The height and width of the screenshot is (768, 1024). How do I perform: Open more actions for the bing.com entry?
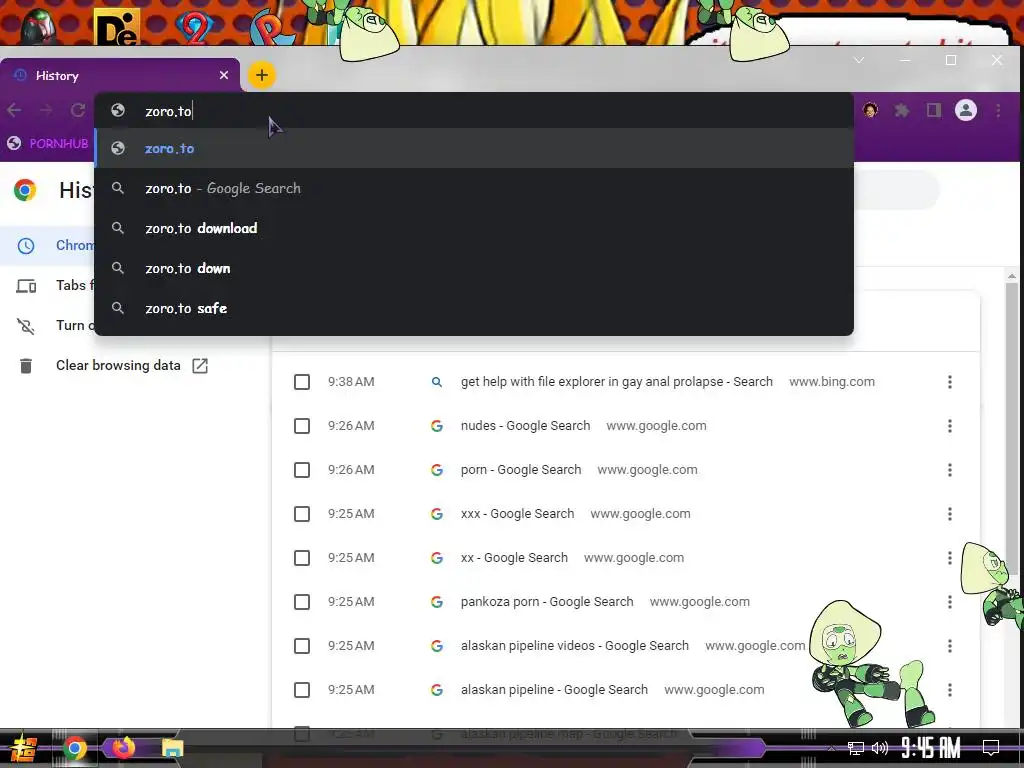pos(950,382)
